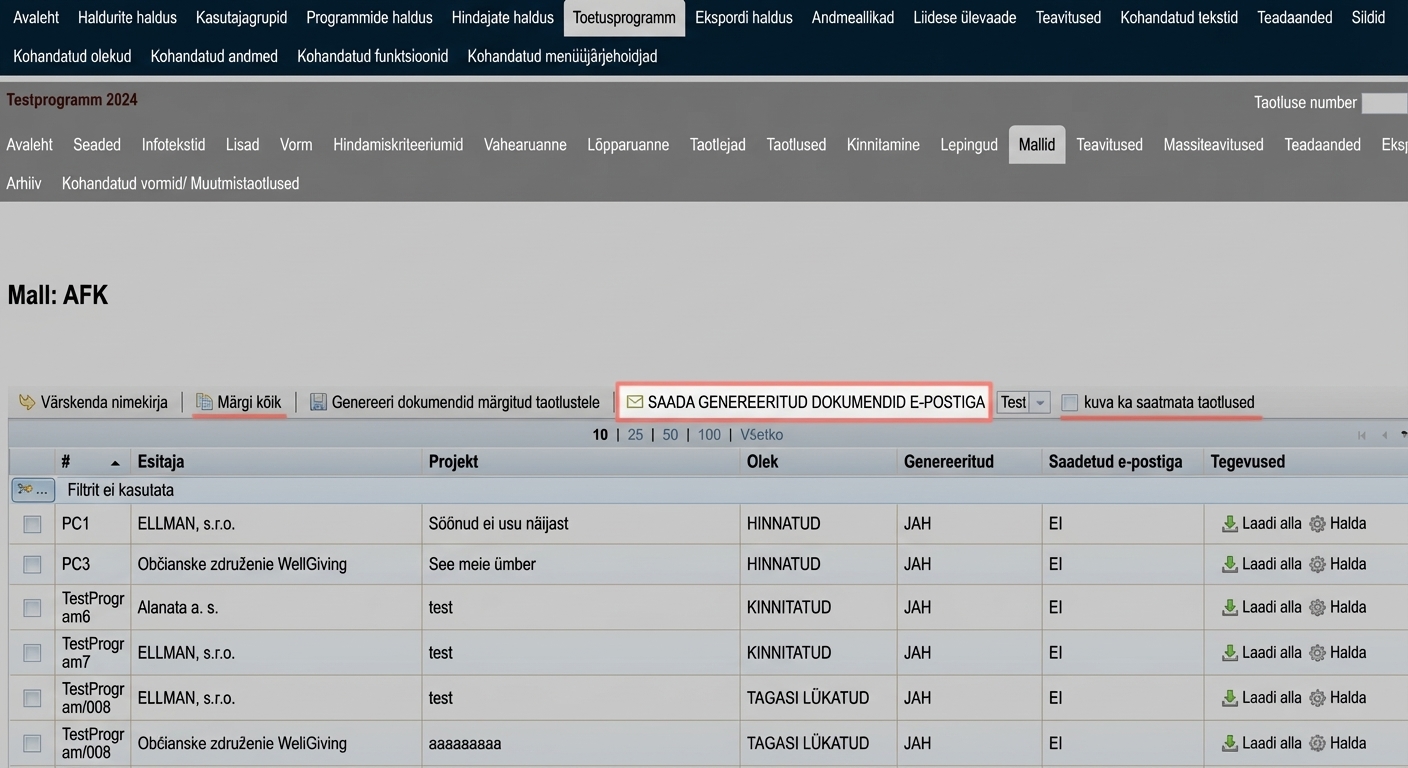The image size is (1408, 768).
Task: Check the TestProgram/008 ELLMAN row checkbox
Action: click(x=32, y=698)
